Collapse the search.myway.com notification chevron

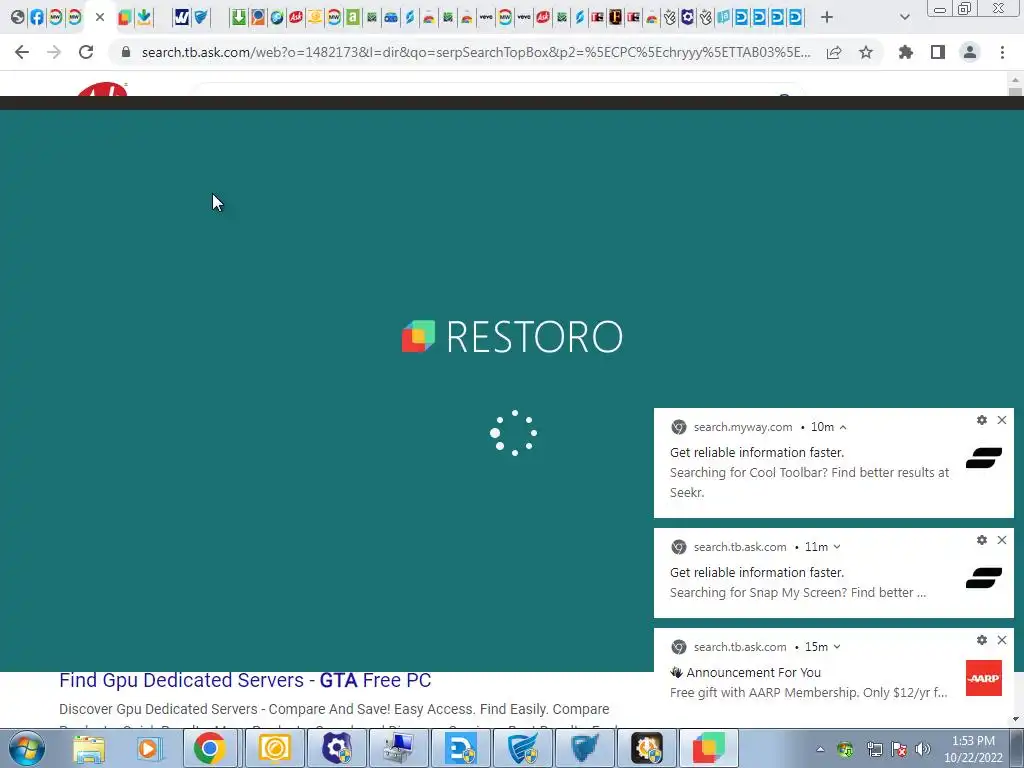(843, 427)
